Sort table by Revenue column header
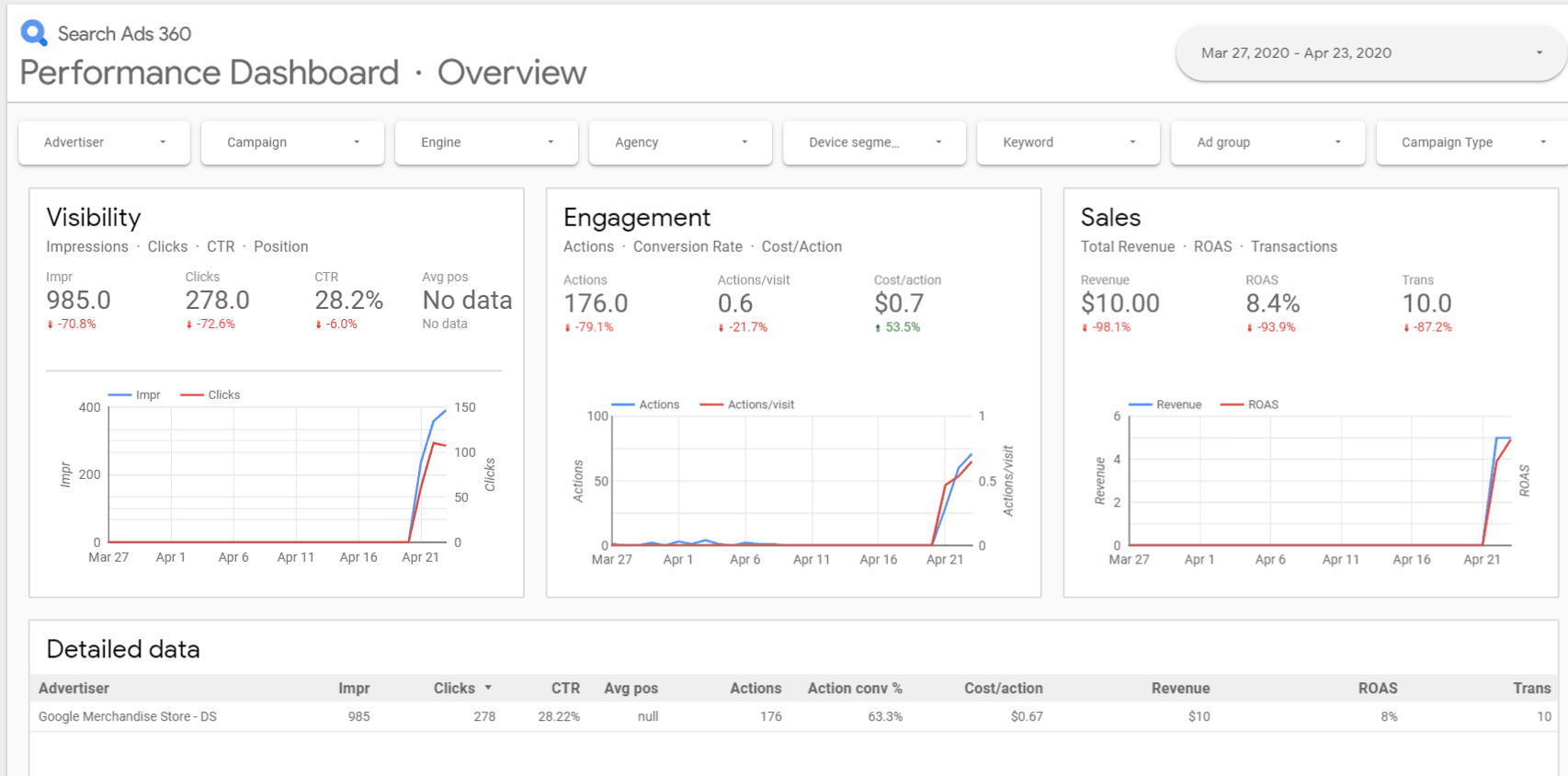The width and height of the screenshot is (1568, 776). click(1180, 688)
